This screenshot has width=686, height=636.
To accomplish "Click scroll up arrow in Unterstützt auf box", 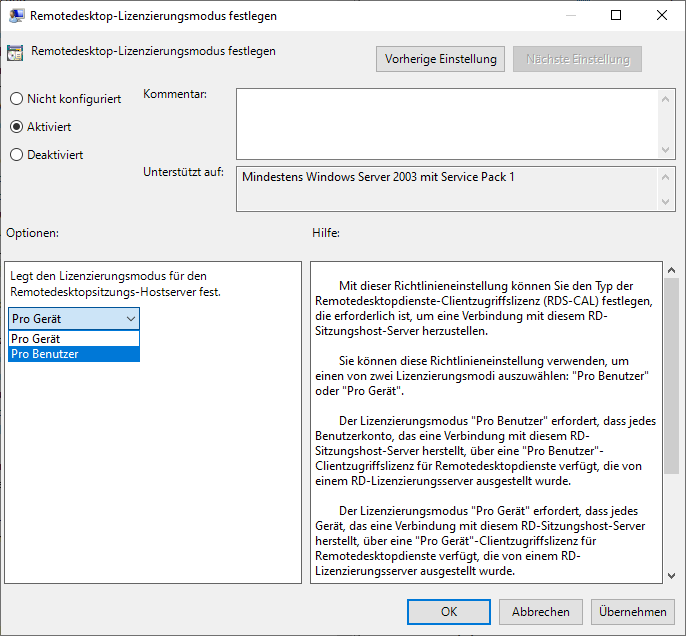I will pyautogui.click(x=667, y=177).
